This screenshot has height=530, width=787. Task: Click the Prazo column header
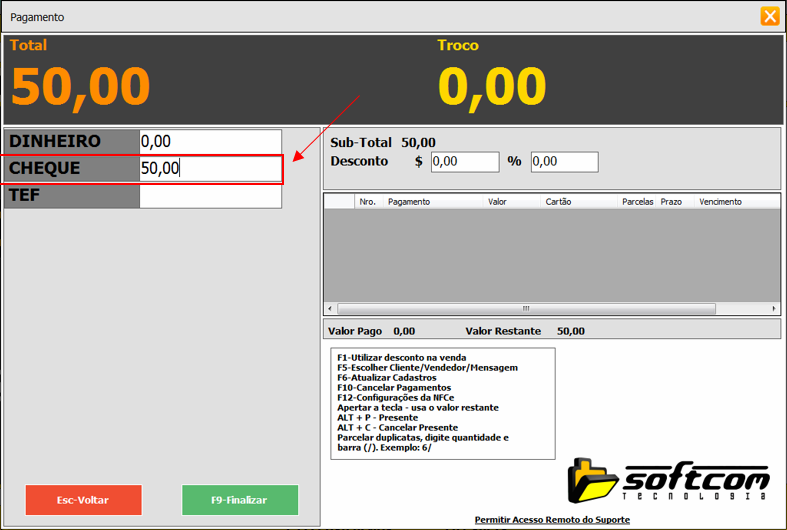coord(671,202)
